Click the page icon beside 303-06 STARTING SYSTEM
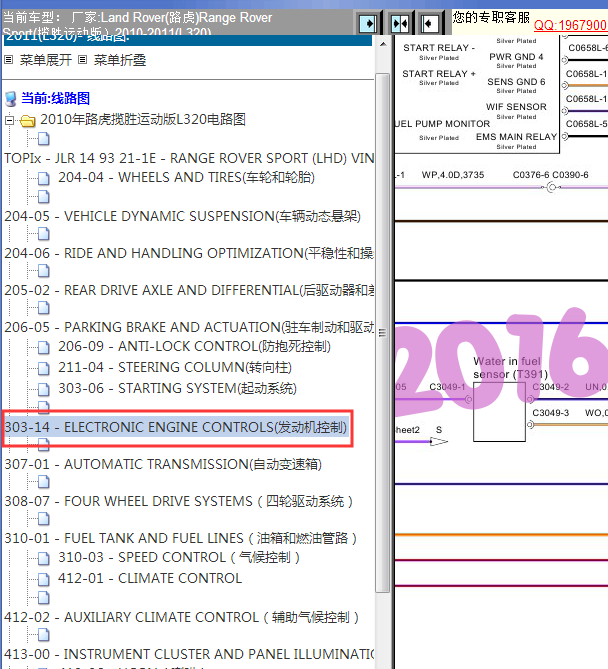Screen dimensions: 608x669 [x=44, y=389]
